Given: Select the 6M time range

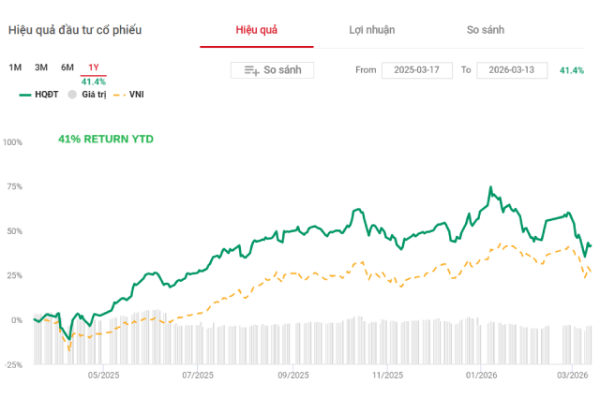Looking at the screenshot, I should (67, 67).
